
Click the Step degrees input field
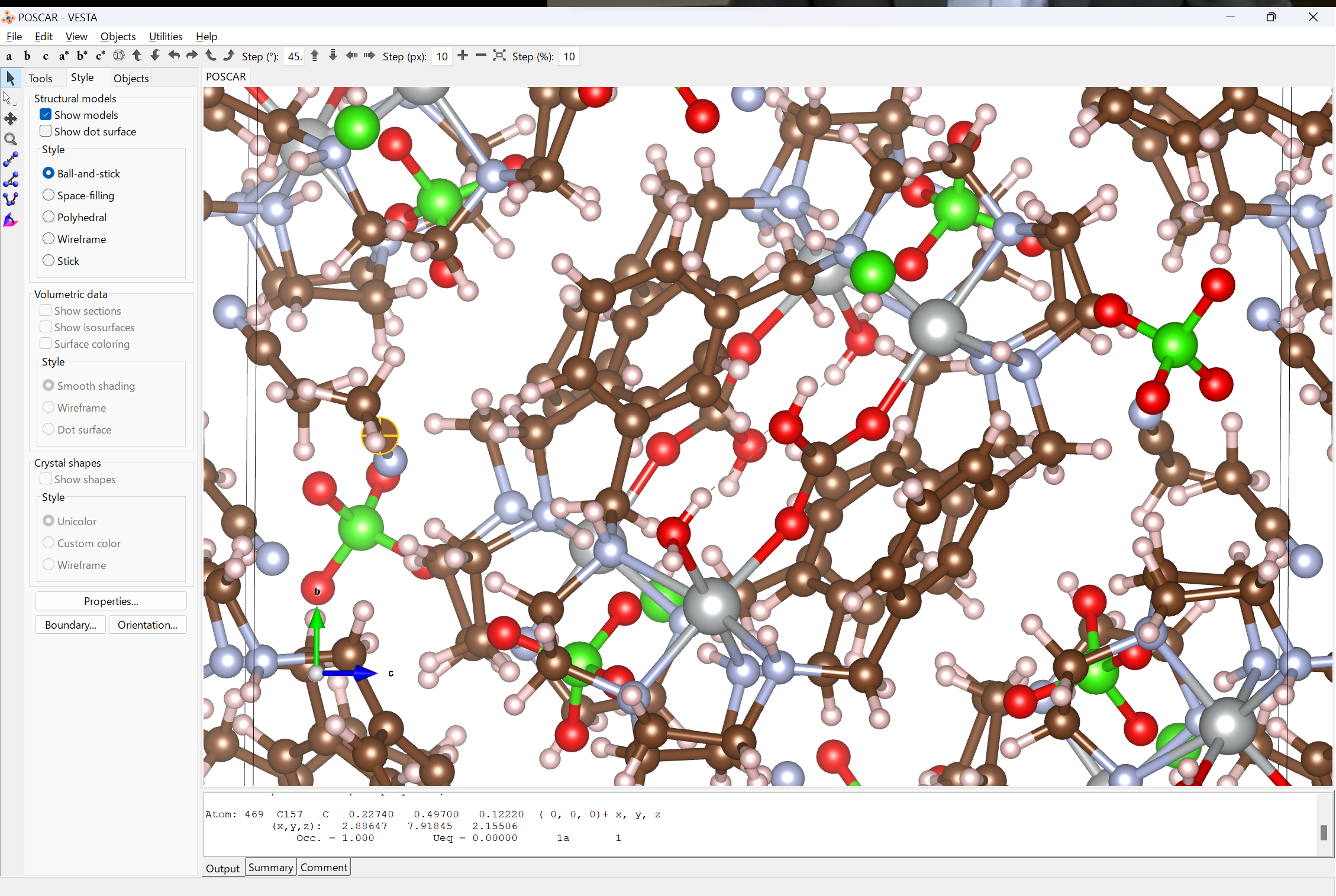(294, 57)
